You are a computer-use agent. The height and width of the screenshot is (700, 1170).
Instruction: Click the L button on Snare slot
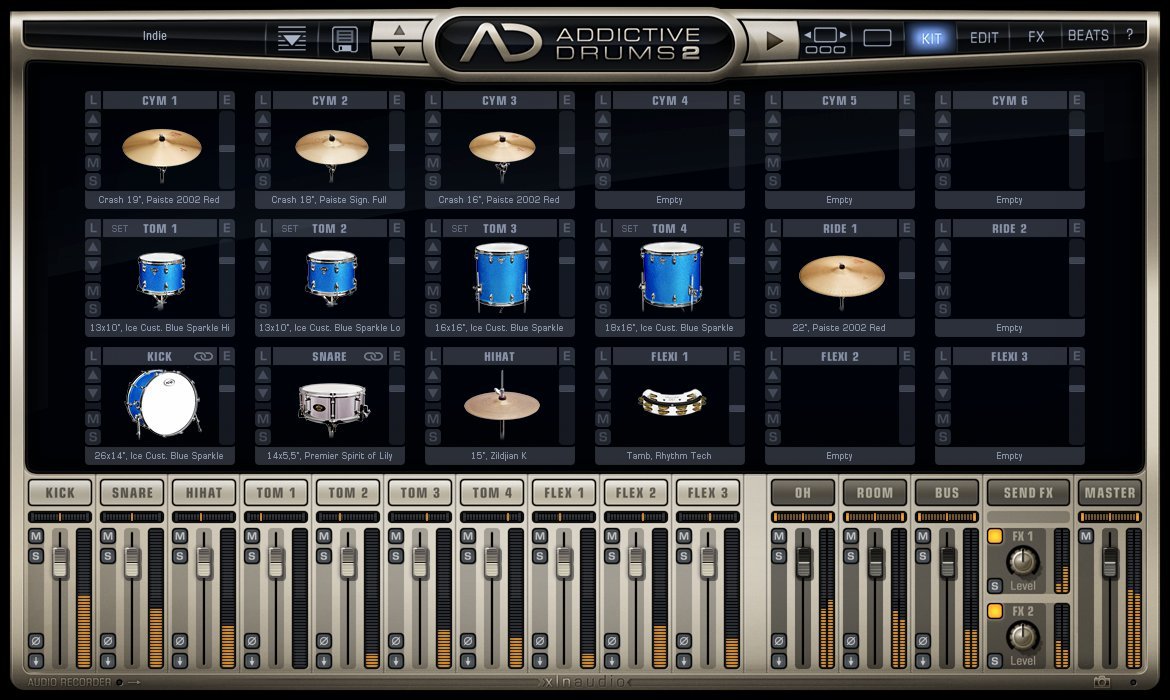[263, 356]
